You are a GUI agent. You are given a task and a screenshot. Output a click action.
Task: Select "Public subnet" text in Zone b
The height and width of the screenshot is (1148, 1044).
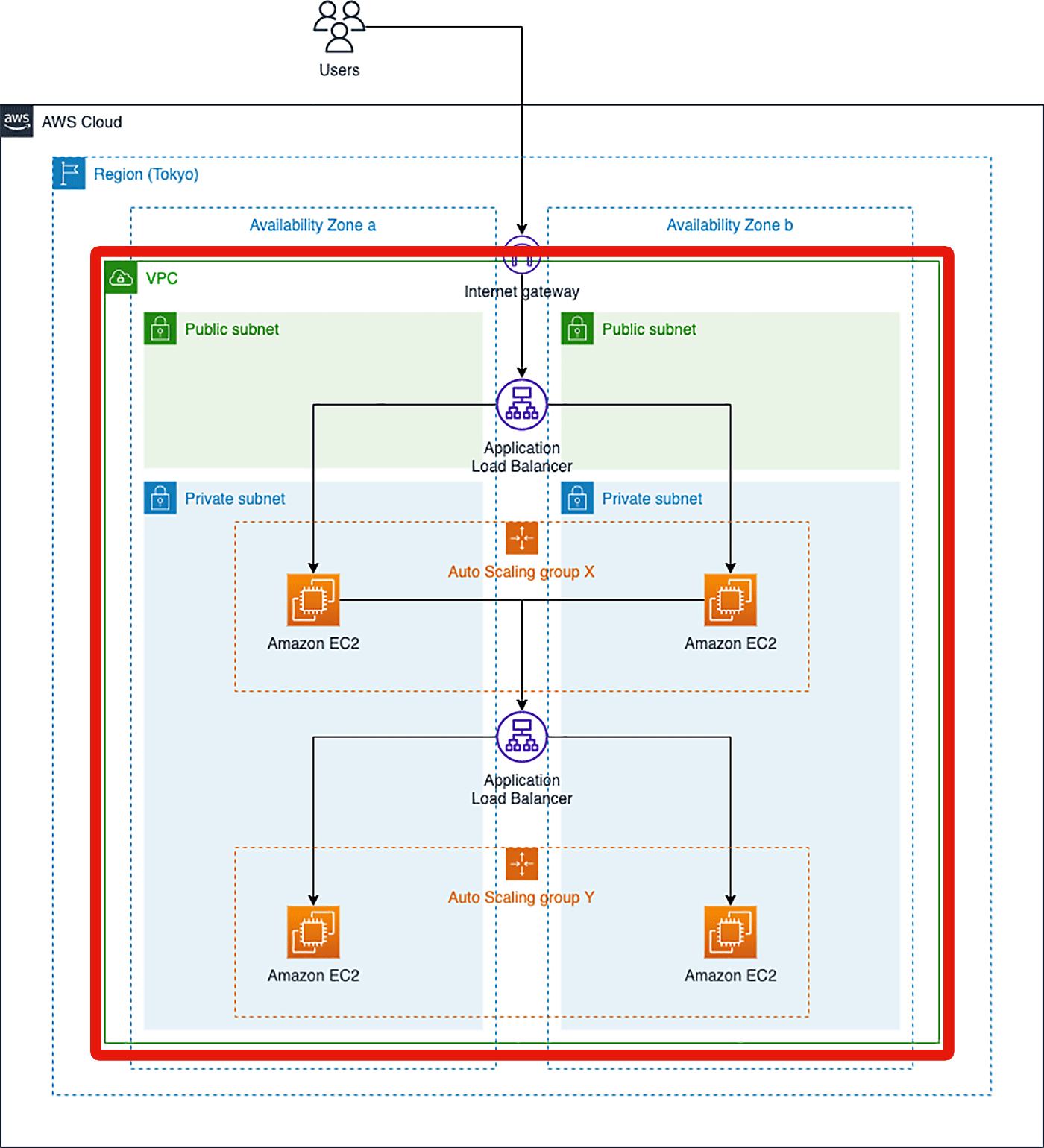point(649,329)
